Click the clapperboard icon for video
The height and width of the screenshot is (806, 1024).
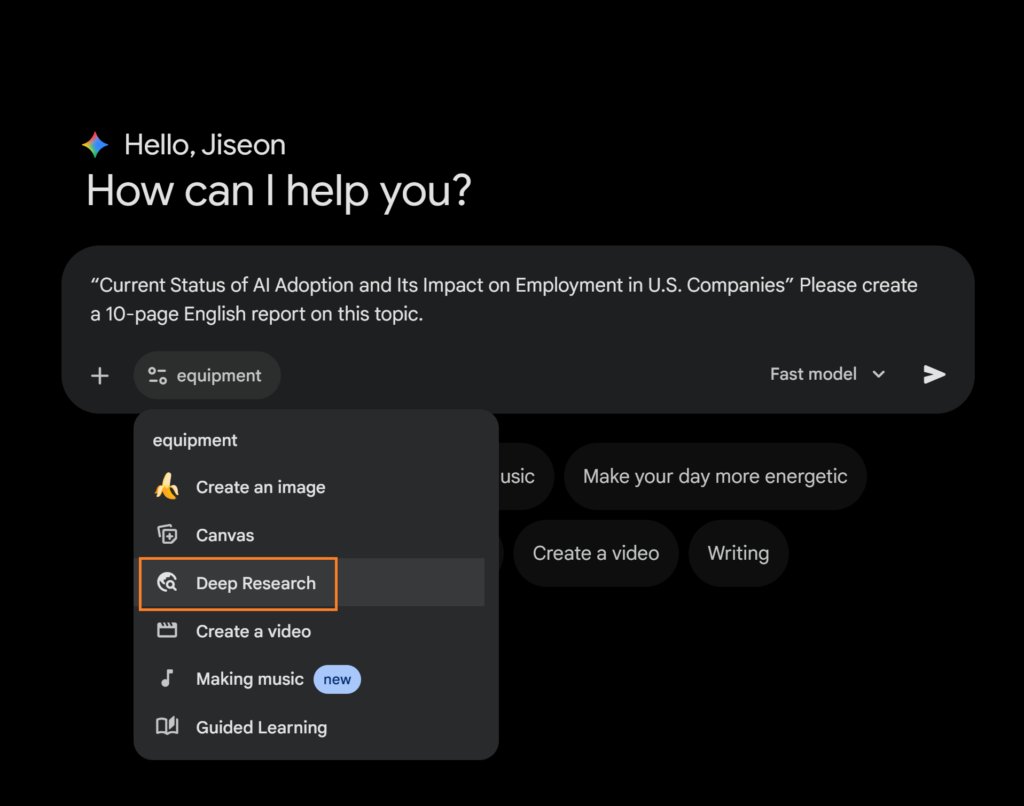click(167, 630)
